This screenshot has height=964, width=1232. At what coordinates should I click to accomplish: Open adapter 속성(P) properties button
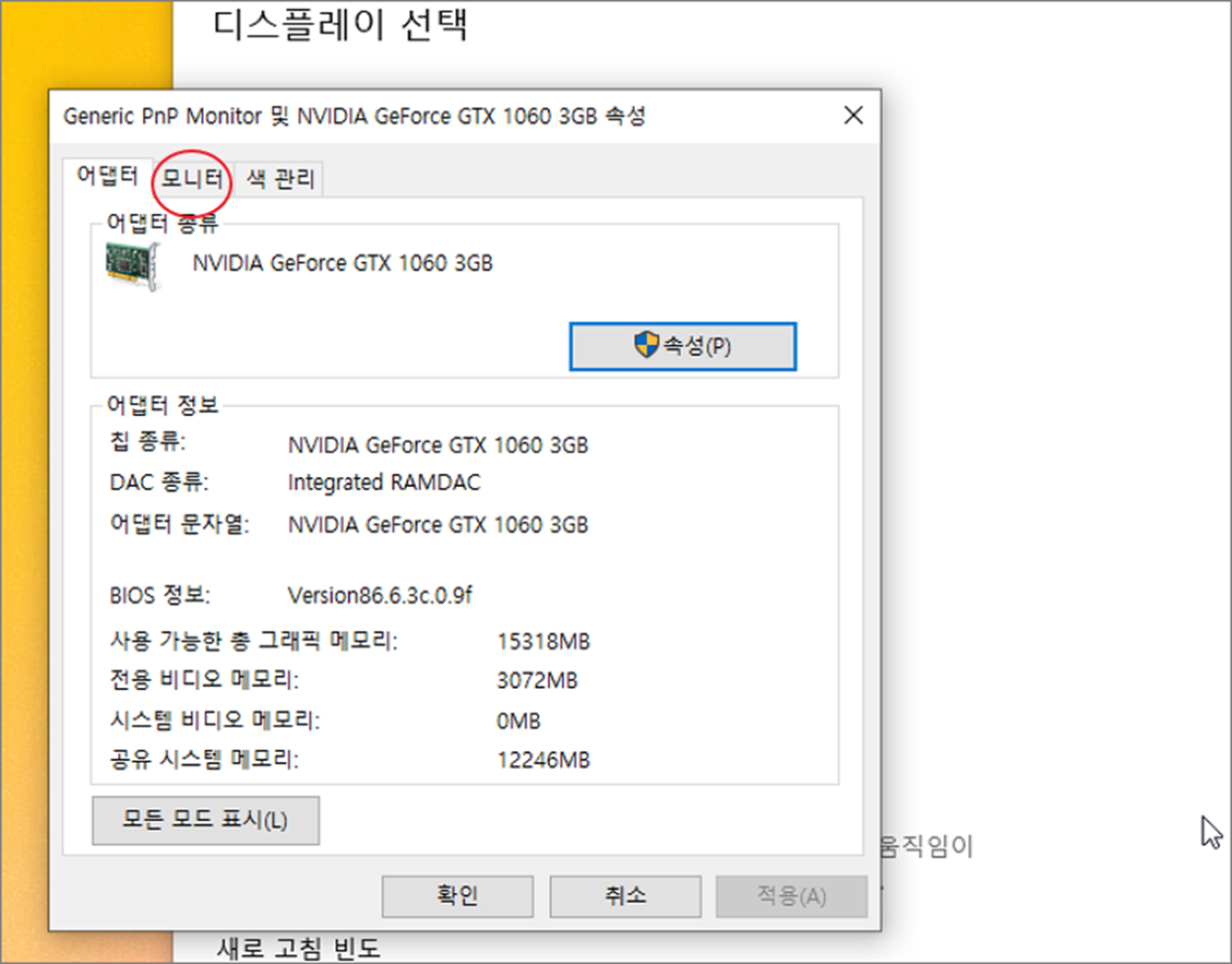click(683, 347)
